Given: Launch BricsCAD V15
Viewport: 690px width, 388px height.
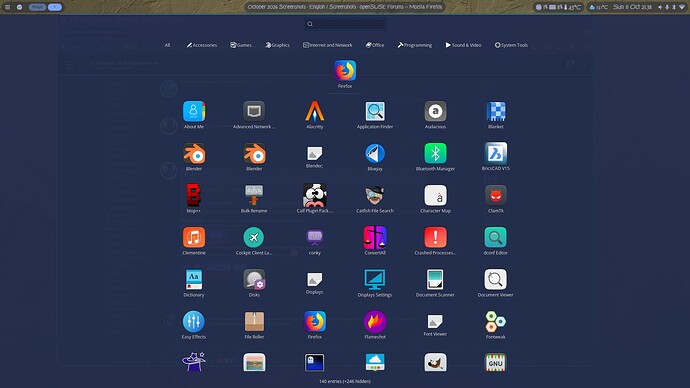Looking at the screenshot, I should click(x=495, y=157).
